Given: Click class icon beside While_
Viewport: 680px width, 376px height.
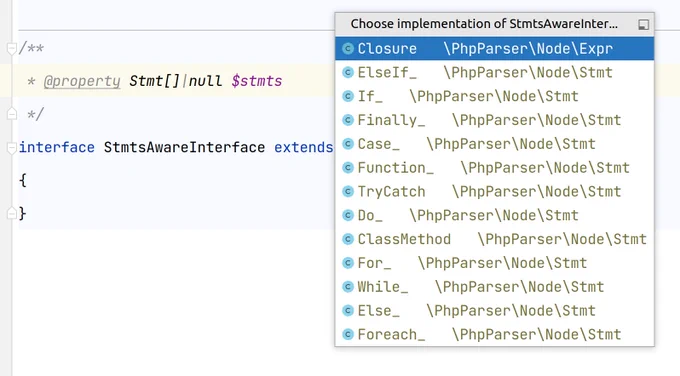Looking at the screenshot, I should (348, 287).
